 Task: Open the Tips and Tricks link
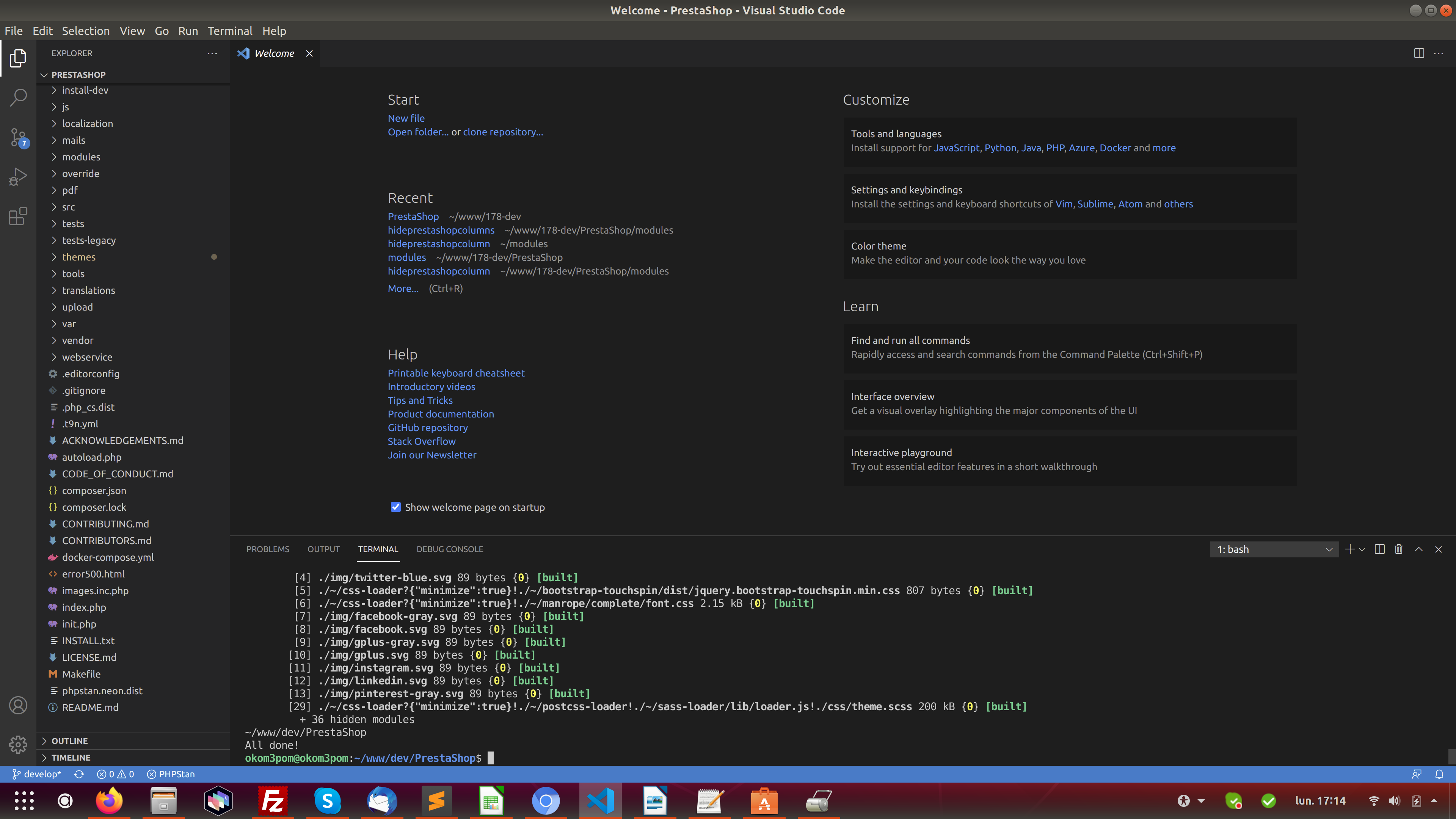pos(420,400)
